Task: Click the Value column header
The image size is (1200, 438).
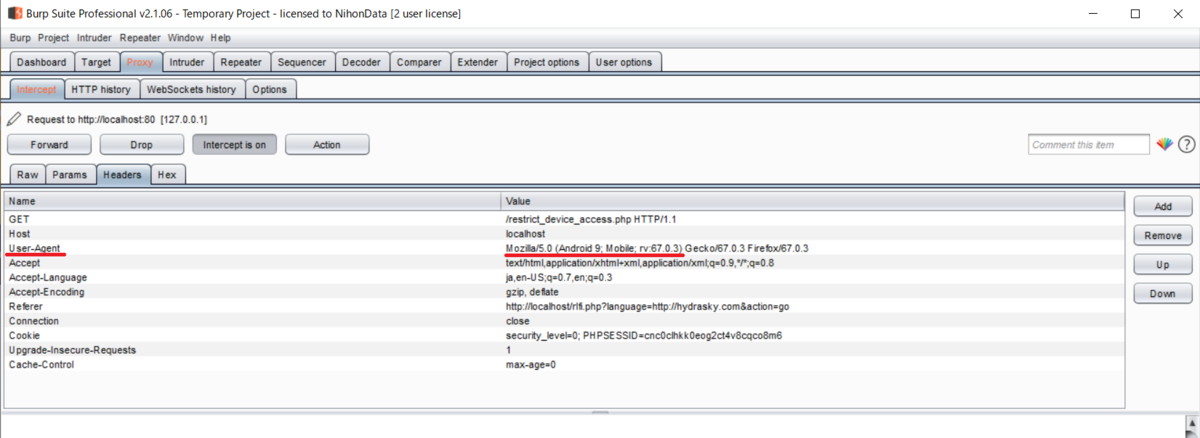Action: pyautogui.click(x=812, y=201)
